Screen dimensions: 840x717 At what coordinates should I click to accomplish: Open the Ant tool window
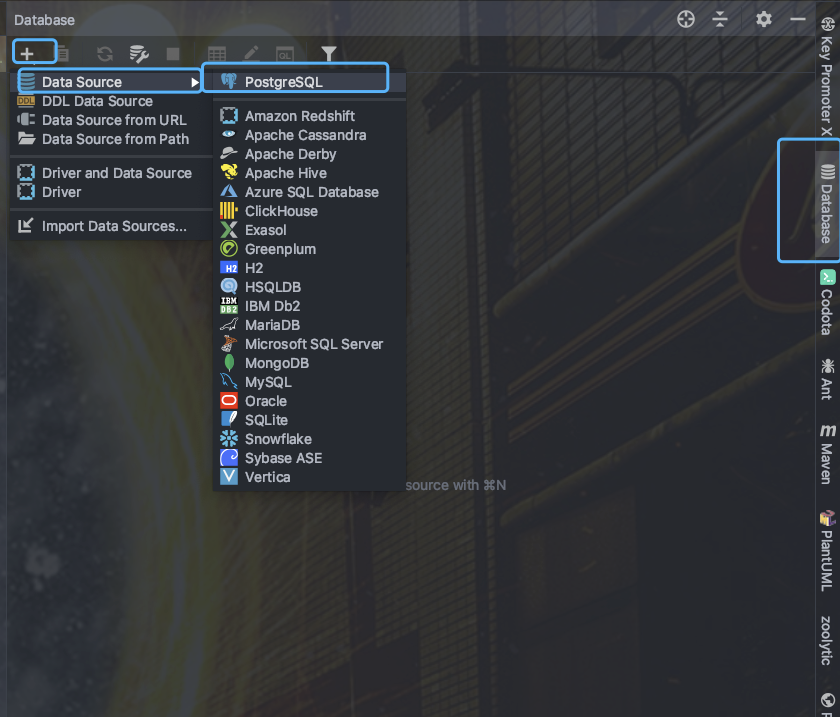827,379
